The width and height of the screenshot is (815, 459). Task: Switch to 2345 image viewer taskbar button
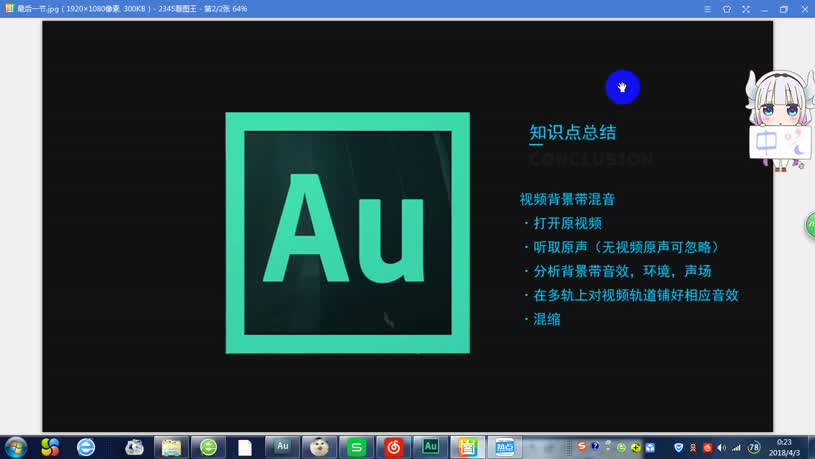(x=467, y=447)
